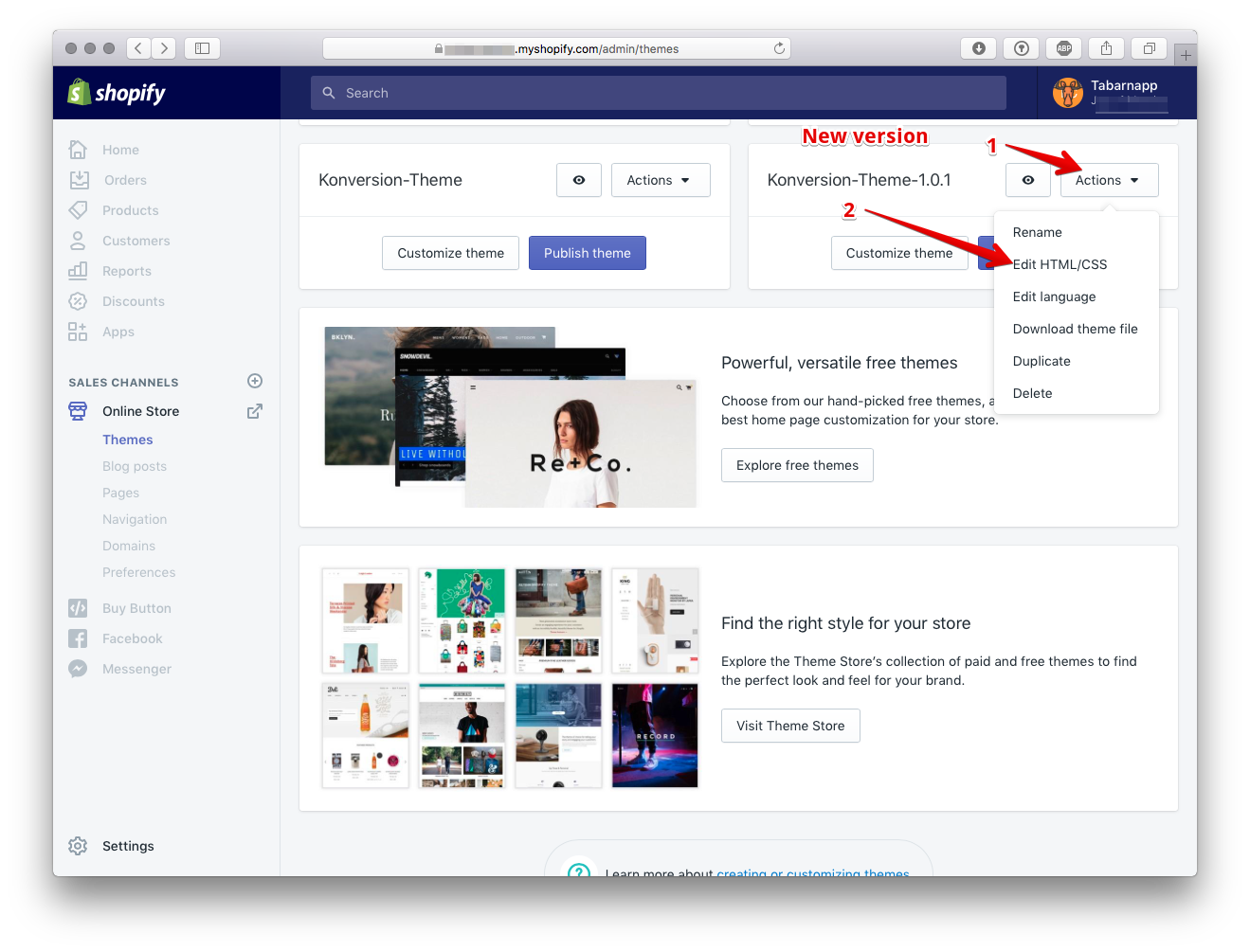1250x952 pixels.
Task: Open the Facebook sales channel
Action: (132, 638)
